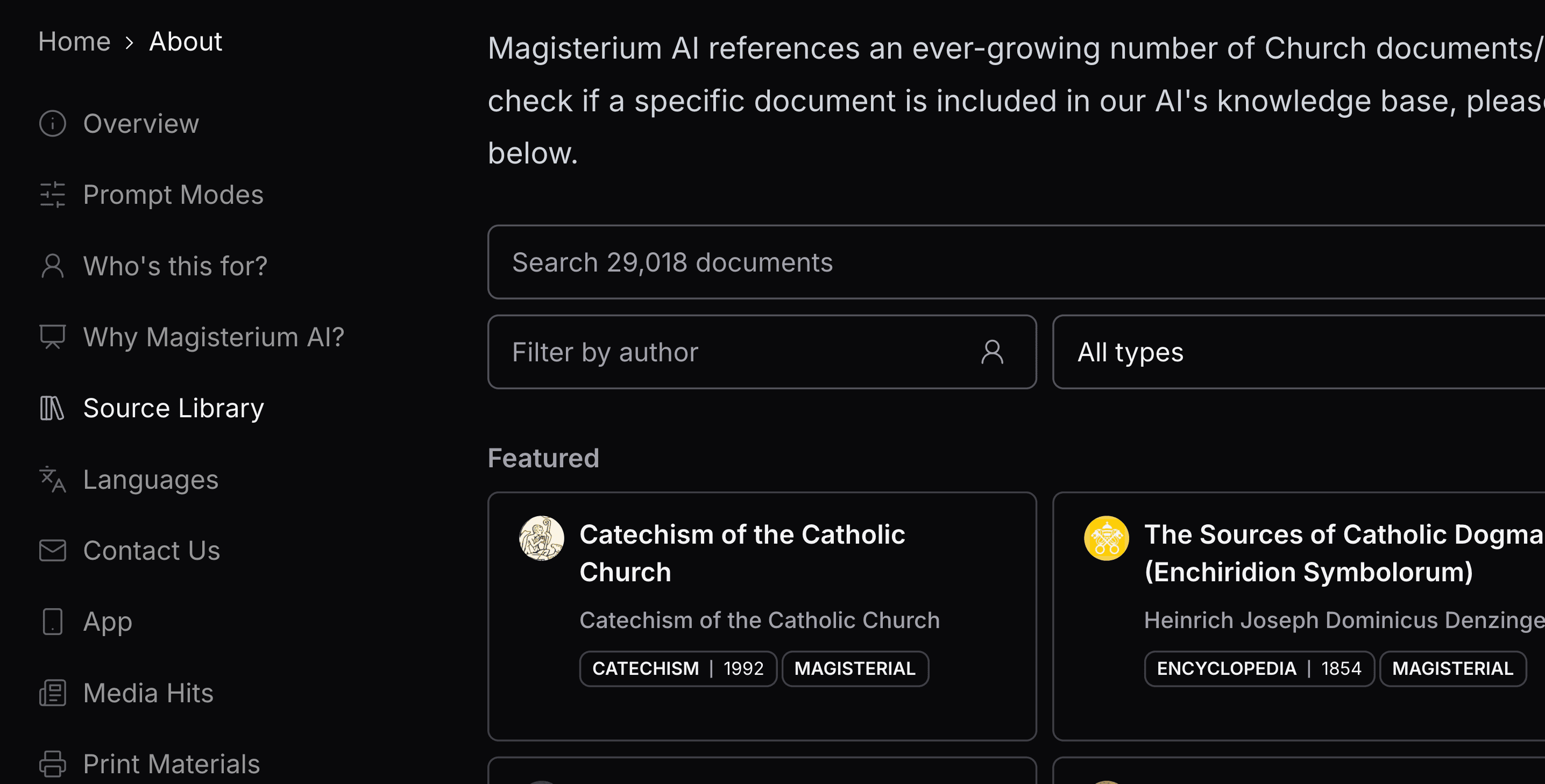Click the App phone icon
The image size is (1545, 784).
[x=53, y=622]
